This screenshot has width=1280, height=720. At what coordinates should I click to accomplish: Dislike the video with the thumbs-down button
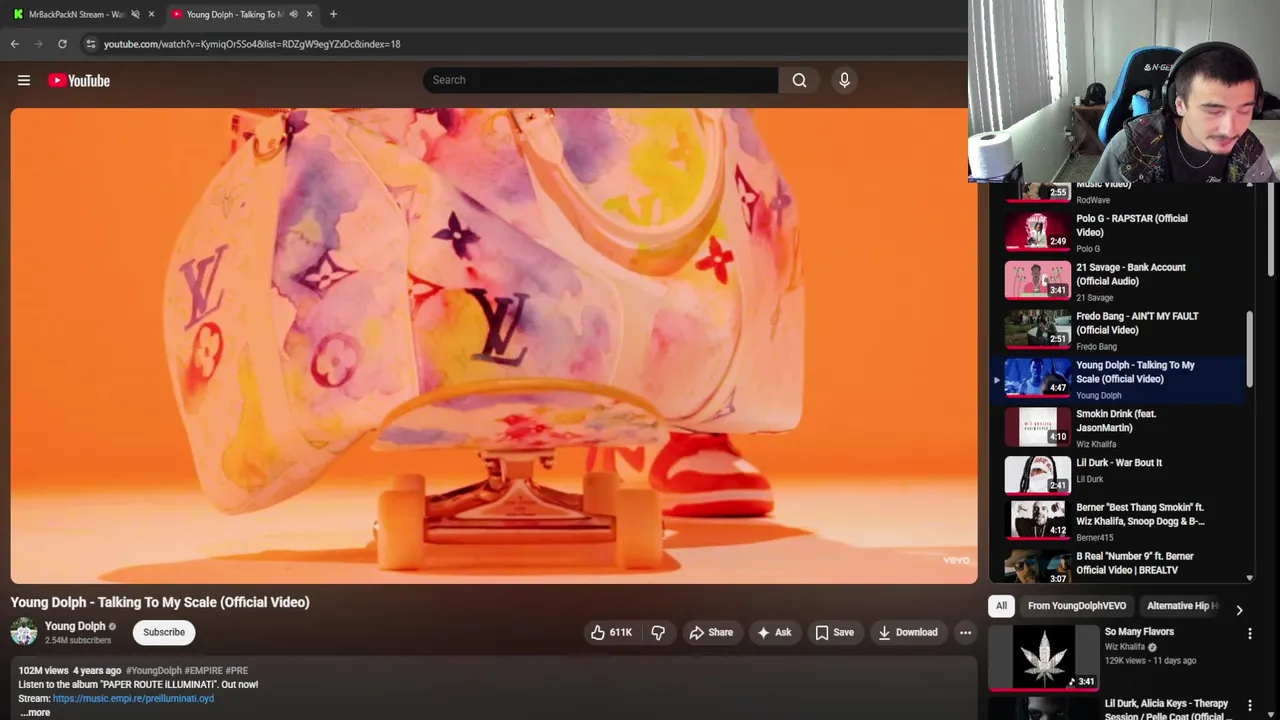click(x=658, y=632)
